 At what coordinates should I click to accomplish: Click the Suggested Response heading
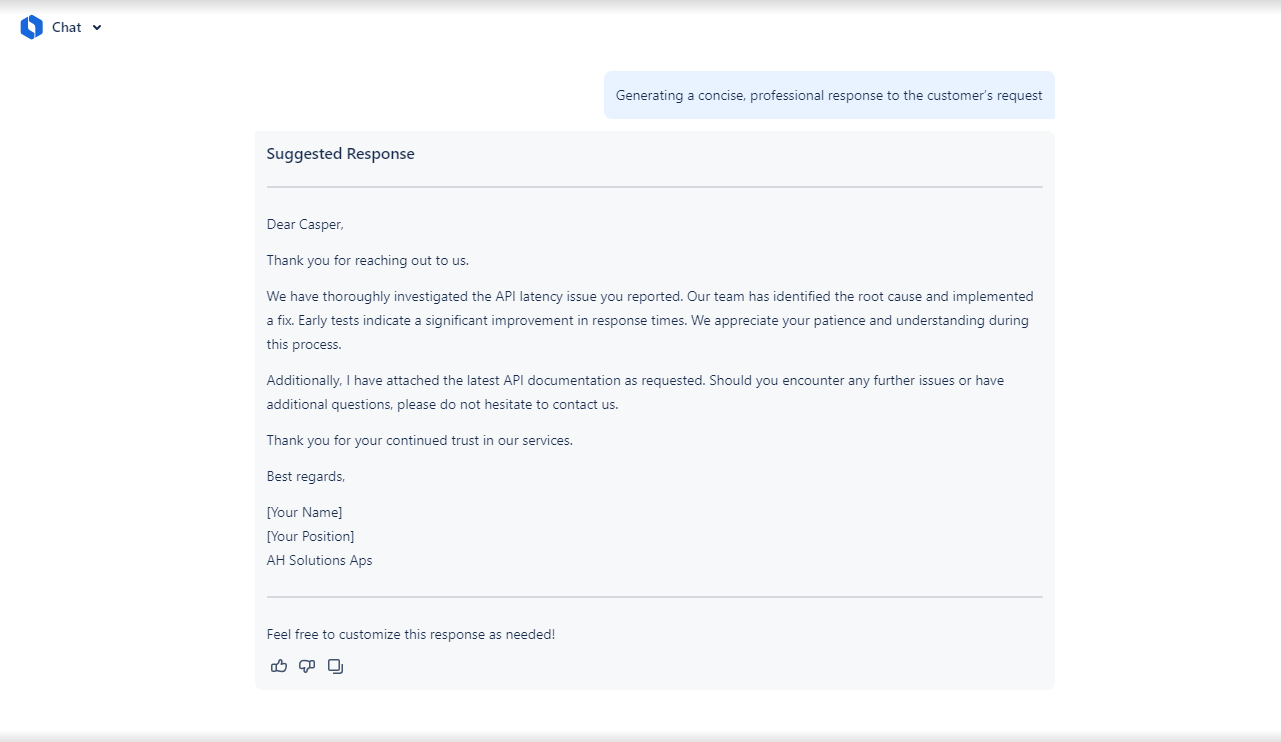(x=340, y=153)
